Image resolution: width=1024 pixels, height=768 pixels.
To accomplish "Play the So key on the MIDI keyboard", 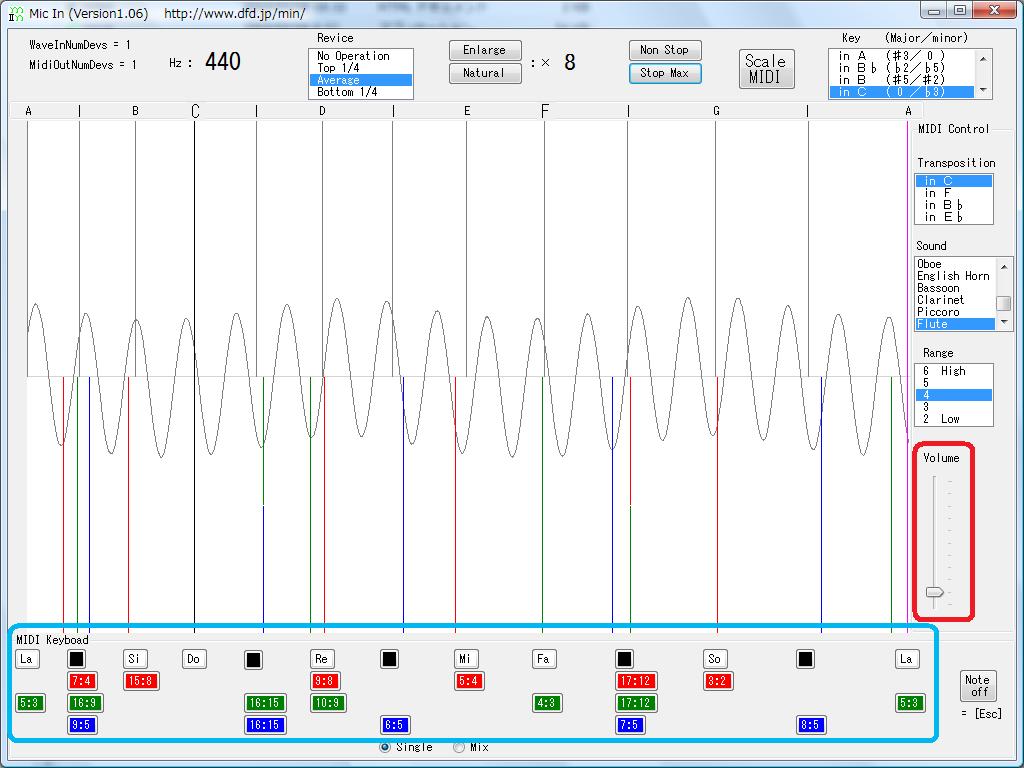I will click(x=715, y=659).
